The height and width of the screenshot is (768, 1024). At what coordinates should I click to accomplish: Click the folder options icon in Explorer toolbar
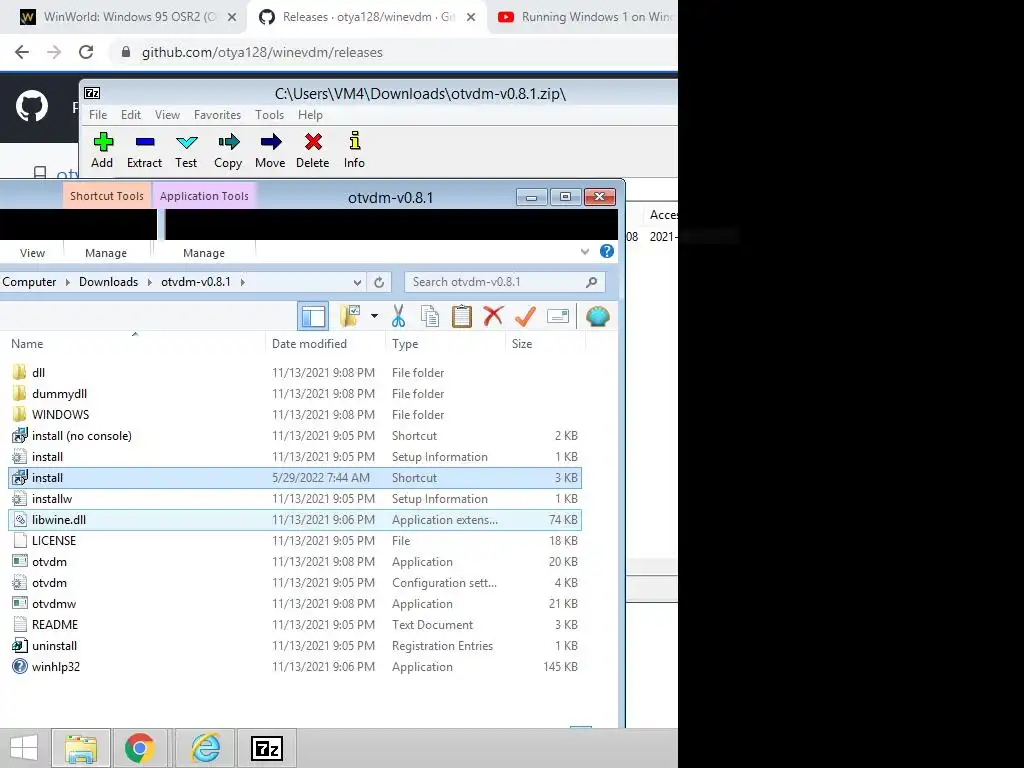350,316
